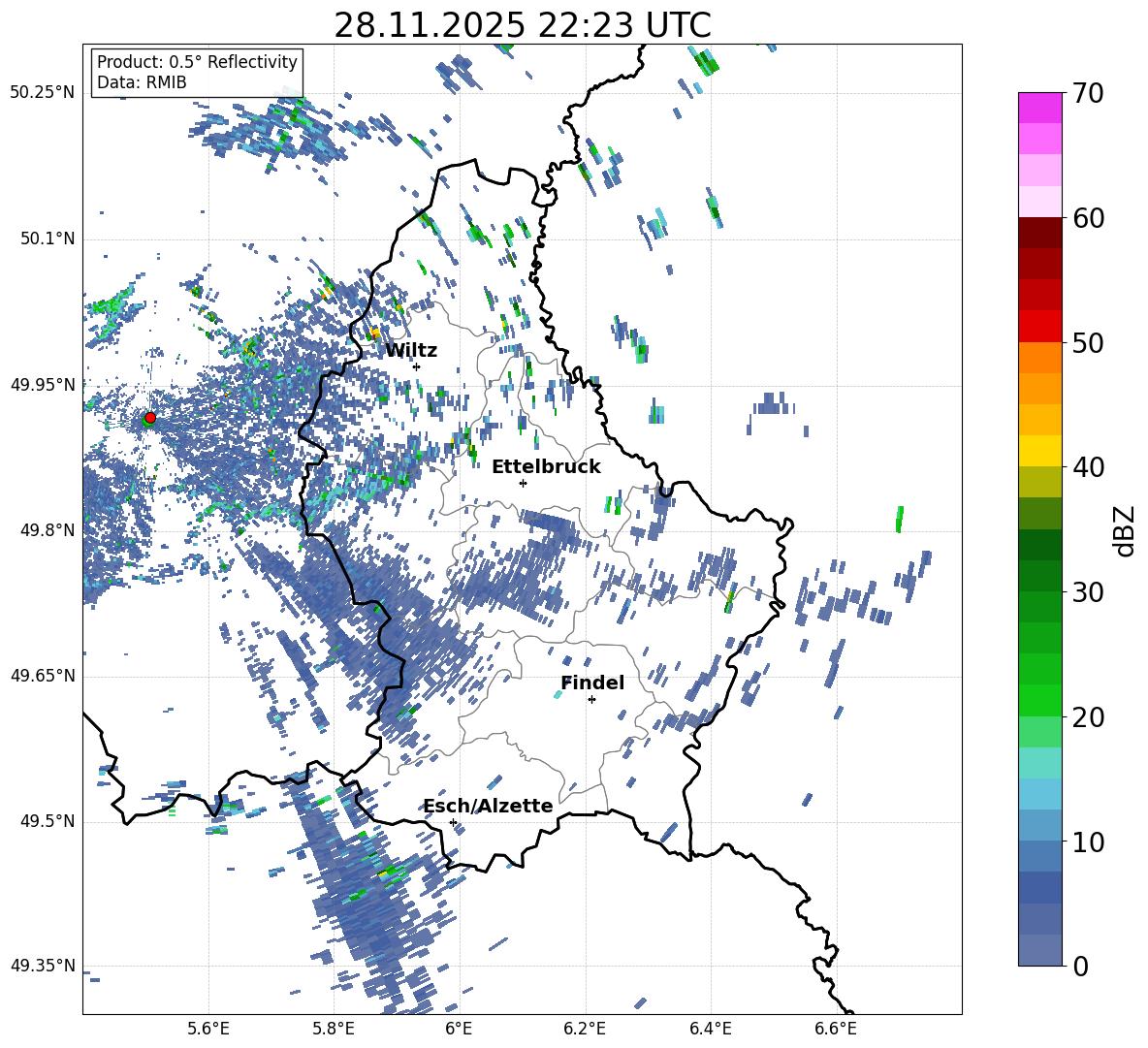This screenshot has width=1148, height=1048.
Task: Click the Ettelbruck city label
Action: (x=546, y=467)
